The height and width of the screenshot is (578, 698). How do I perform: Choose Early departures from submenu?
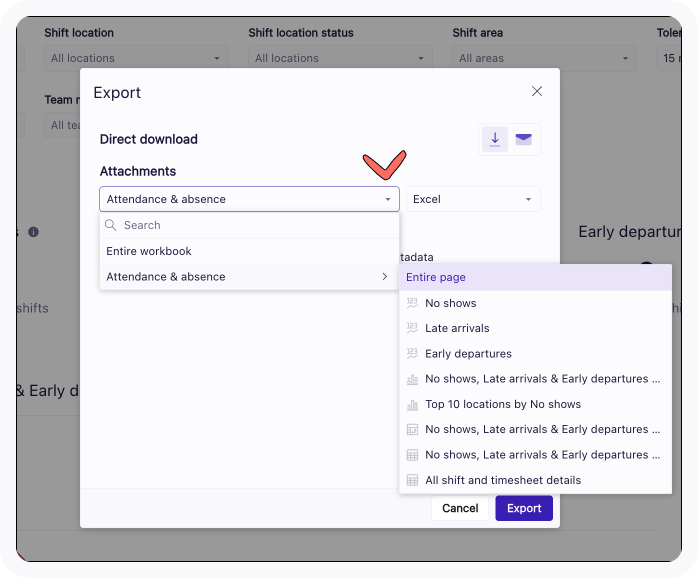536,354
